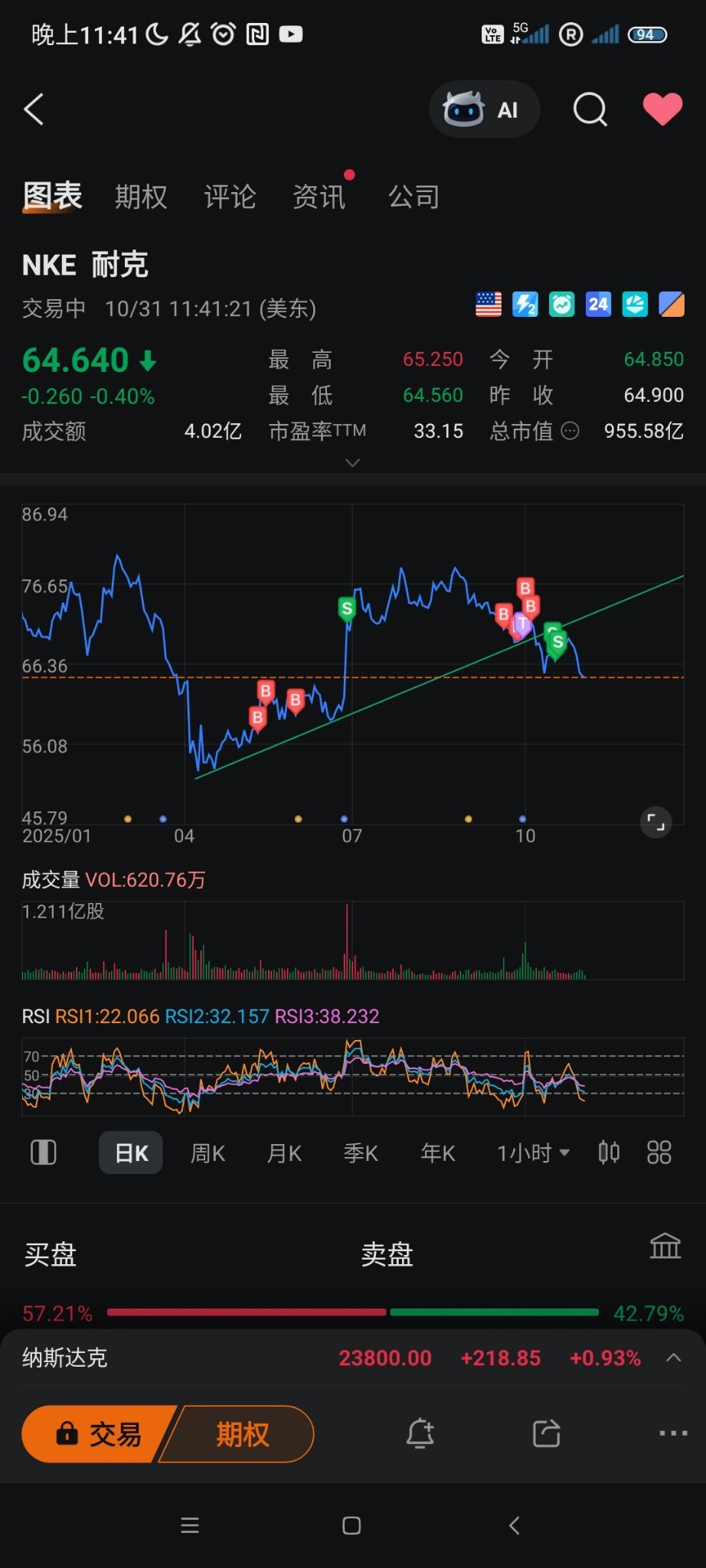Toggle the chart side panel icon

pos(44,1152)
